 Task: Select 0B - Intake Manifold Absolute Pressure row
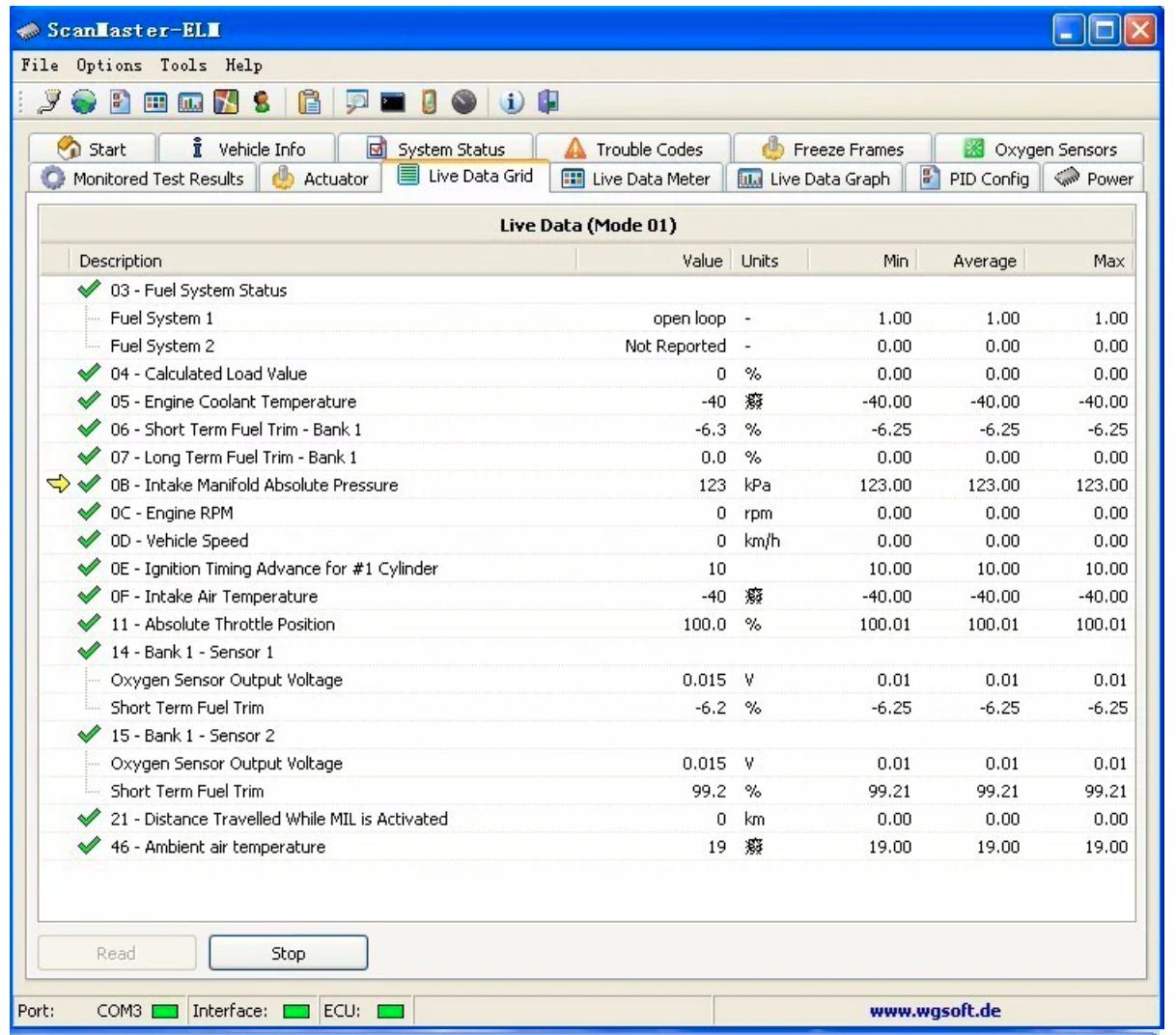(587, 485)
